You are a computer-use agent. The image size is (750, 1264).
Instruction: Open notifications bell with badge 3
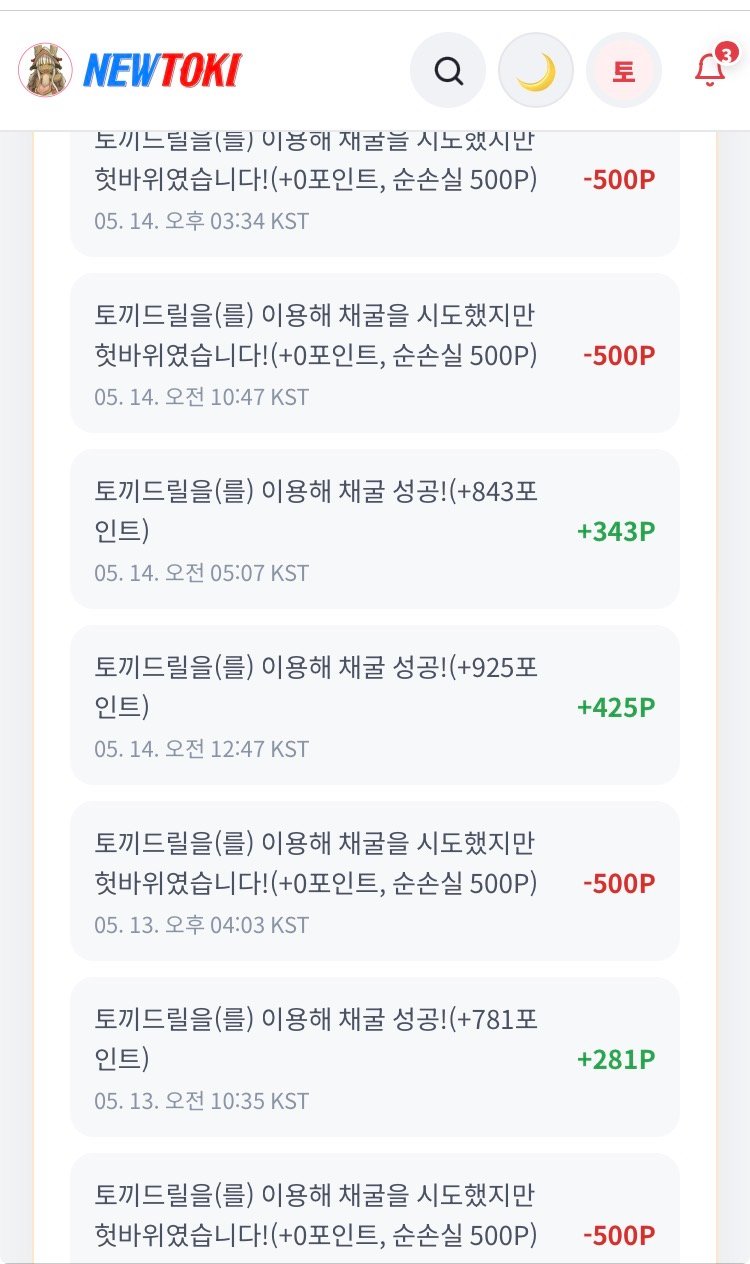711,67
